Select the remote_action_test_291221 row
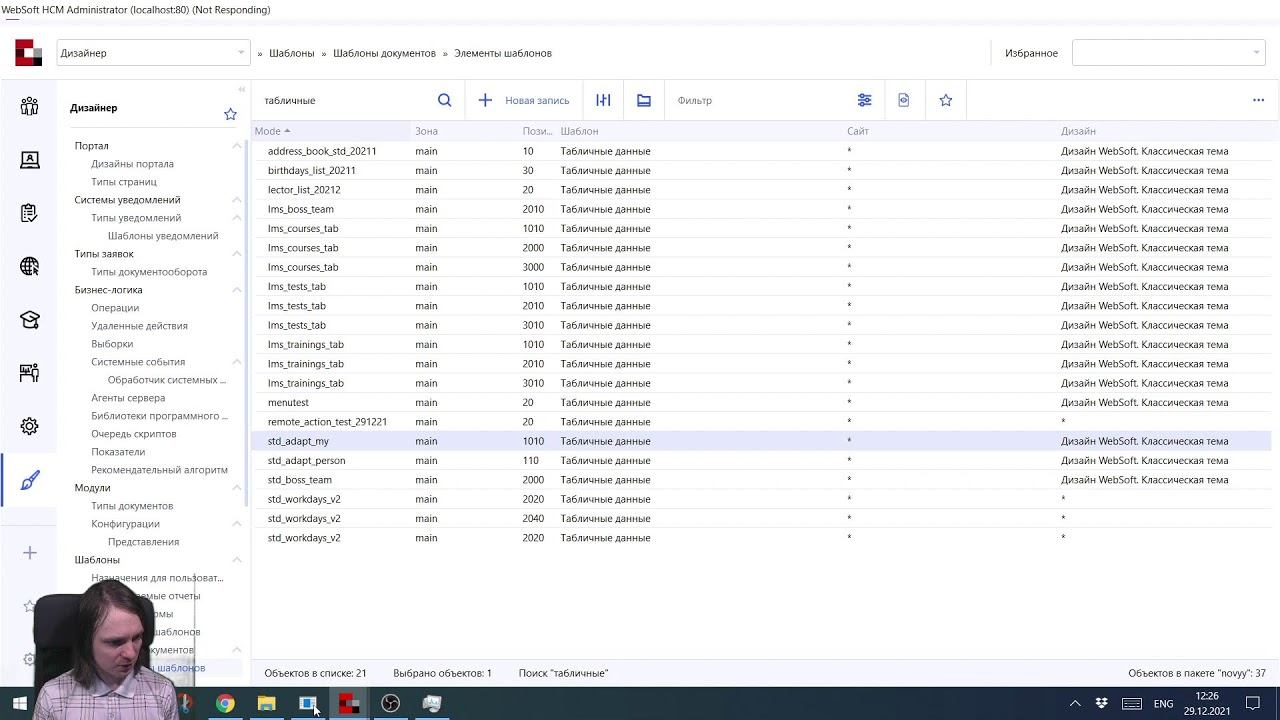Viewport: 1280px width, 720px height. 761,422
